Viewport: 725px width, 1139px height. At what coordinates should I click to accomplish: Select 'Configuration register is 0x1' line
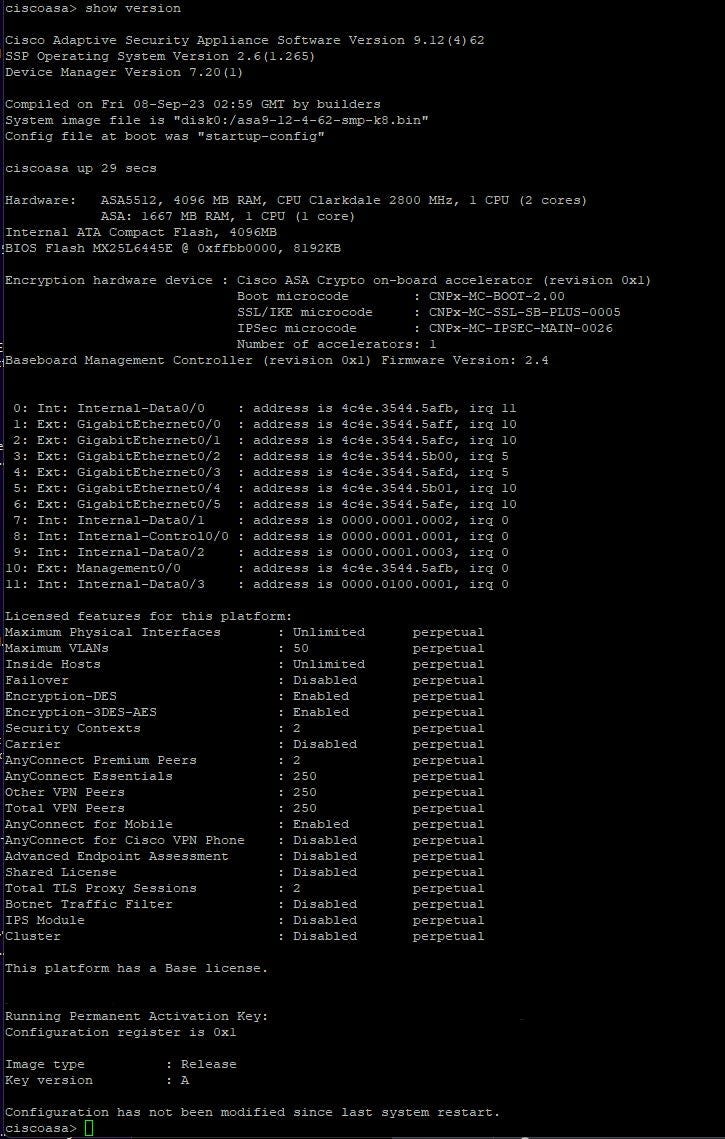click(121, 1031)
